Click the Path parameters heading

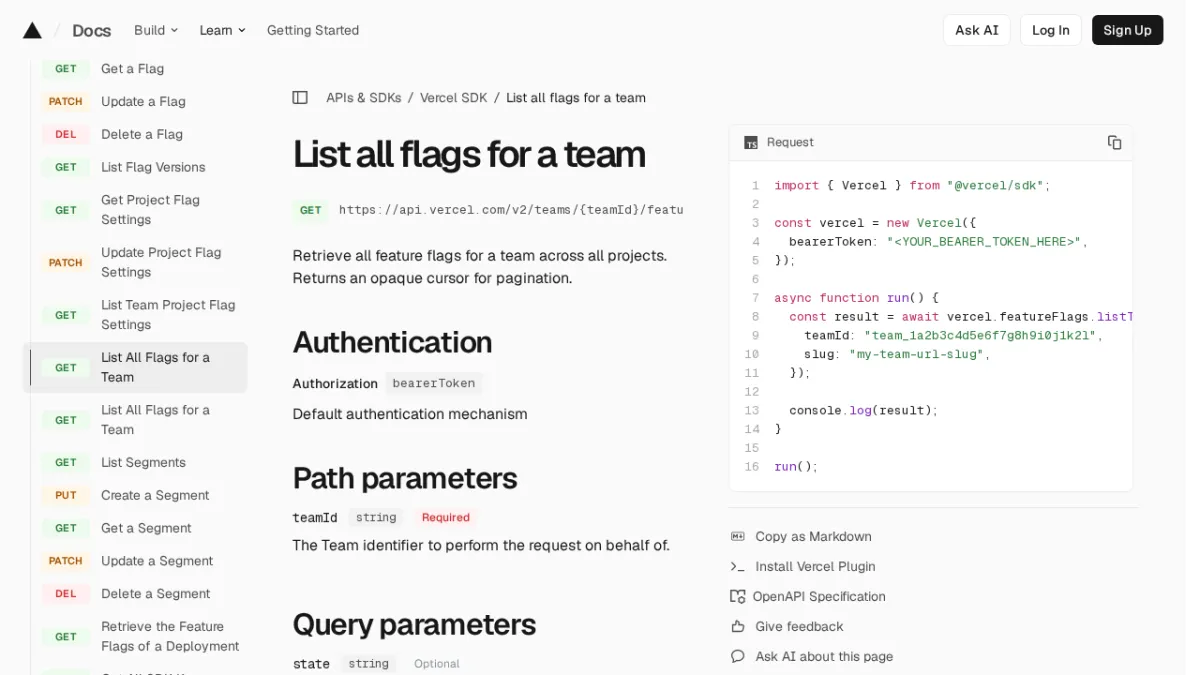(x=405, y=478)
